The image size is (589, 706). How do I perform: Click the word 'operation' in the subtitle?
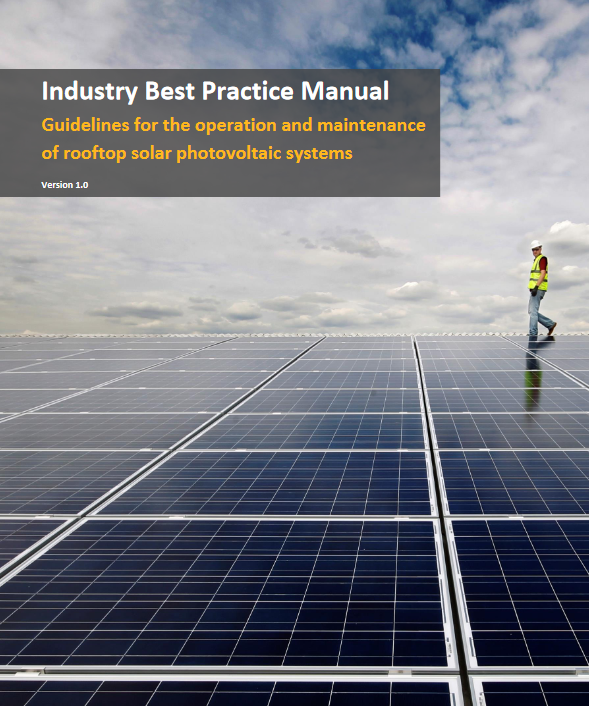click(236, 126)
